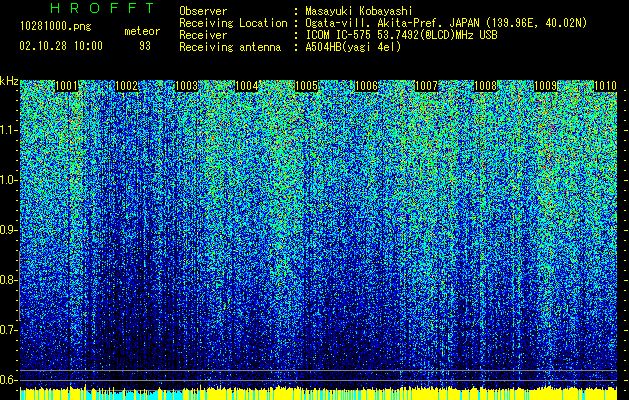Click the name Masayuki Kobayashi
The image size is (629, 400).
[x=359, y=11]
